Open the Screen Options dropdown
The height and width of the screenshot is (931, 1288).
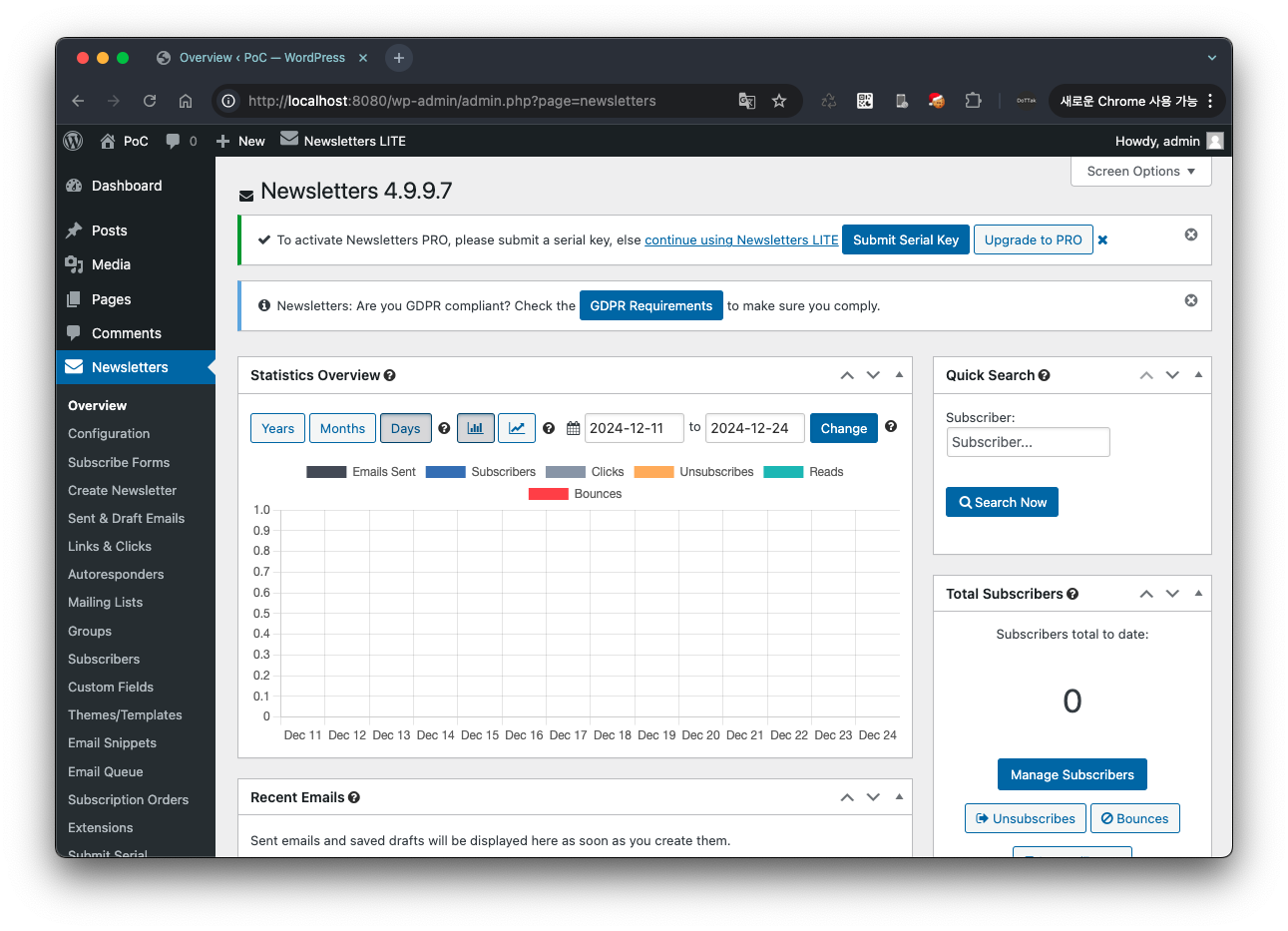1141,171
